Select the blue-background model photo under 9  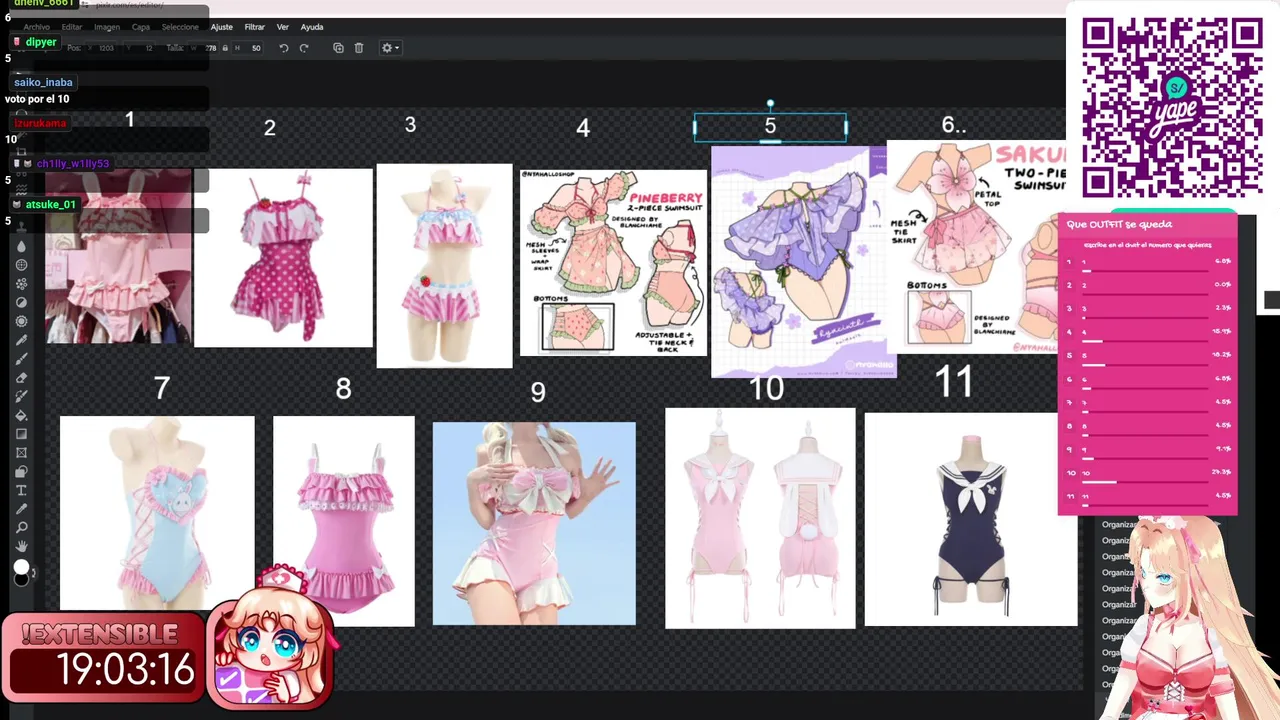pyautogui.click(x=534, y=523)
